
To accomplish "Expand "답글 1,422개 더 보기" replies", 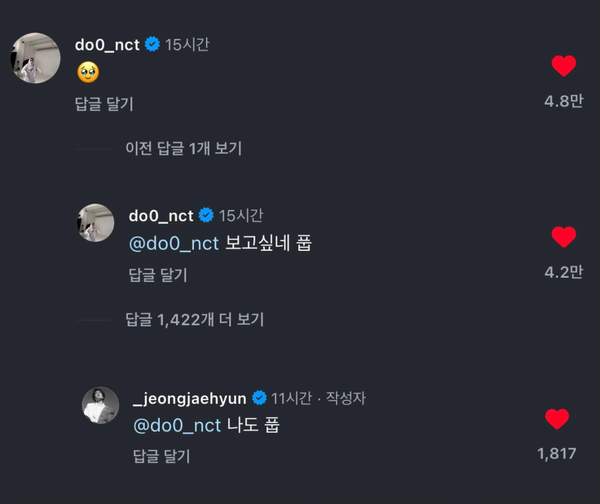I will [195, 320].
